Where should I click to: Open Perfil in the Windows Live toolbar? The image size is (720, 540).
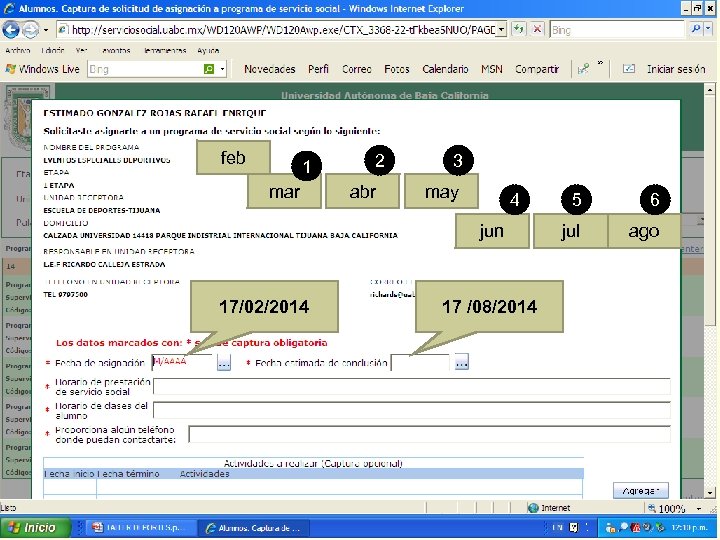point(318,69)
